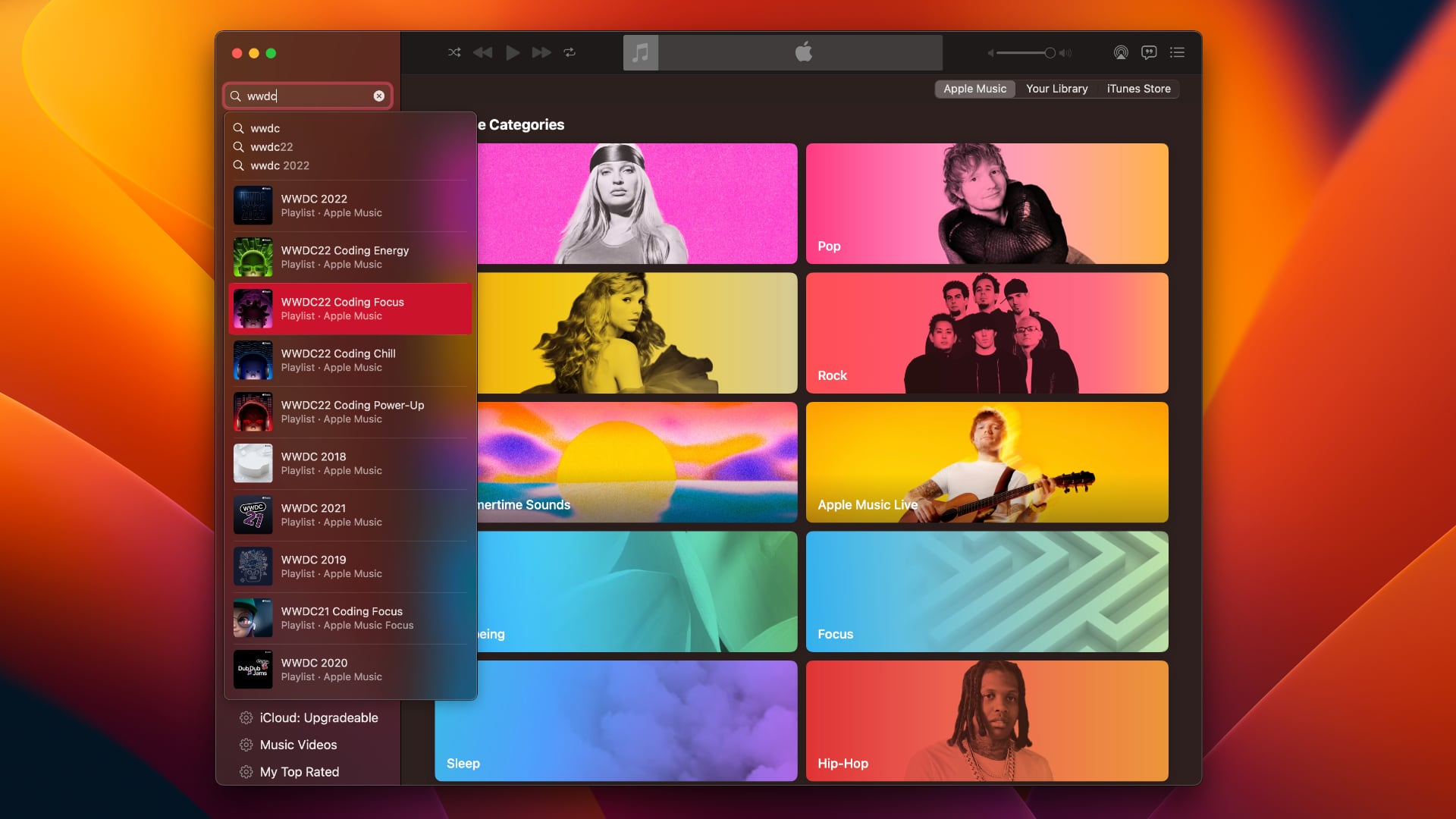Adjust the volume slider knob

[x=1050, y=53]
